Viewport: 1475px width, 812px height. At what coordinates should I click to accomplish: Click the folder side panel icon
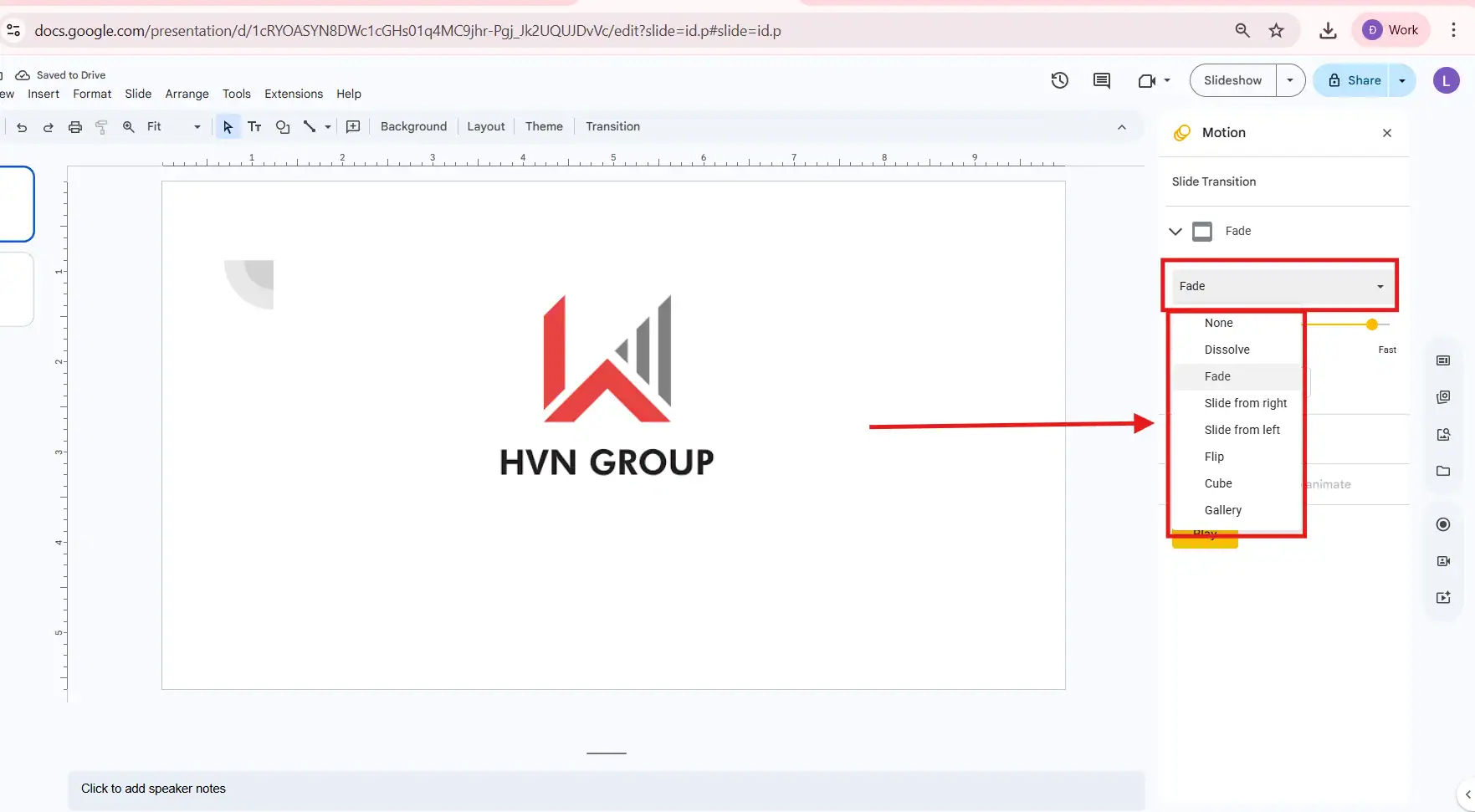point(1443,472)
